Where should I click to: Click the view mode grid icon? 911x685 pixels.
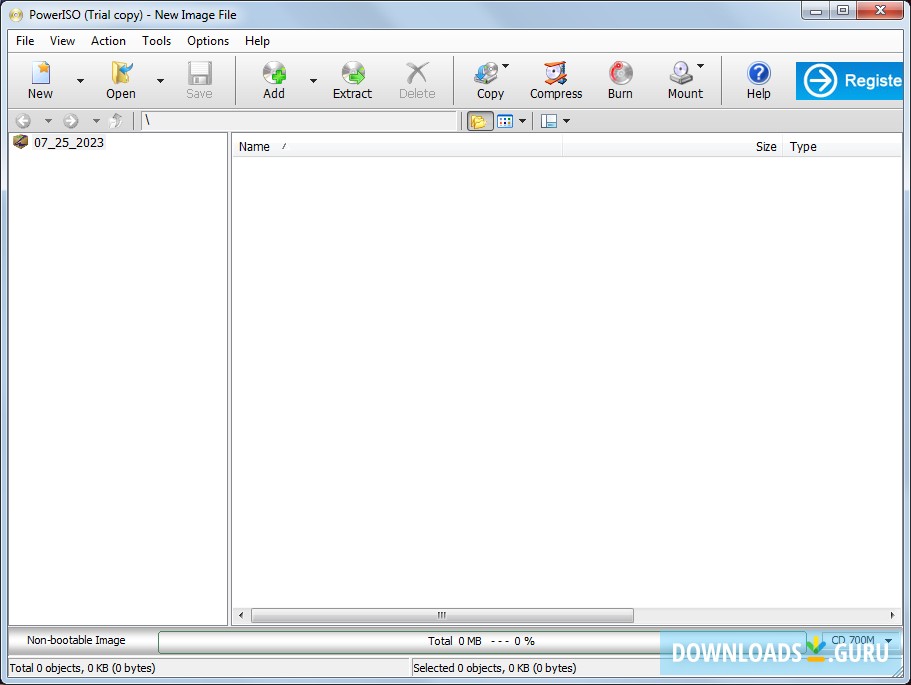(505, 121)
